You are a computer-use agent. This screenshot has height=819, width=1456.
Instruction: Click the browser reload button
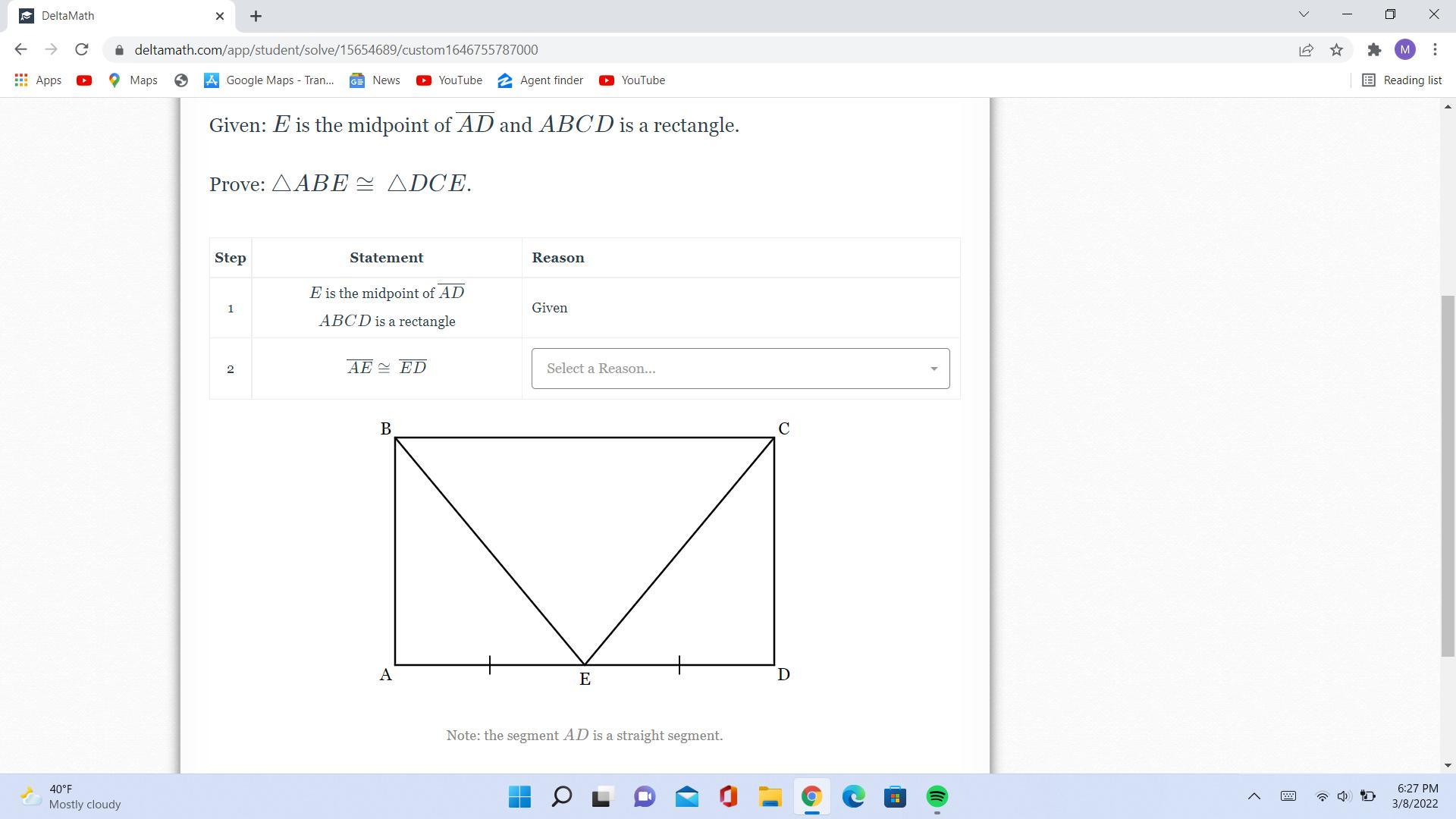81,50
